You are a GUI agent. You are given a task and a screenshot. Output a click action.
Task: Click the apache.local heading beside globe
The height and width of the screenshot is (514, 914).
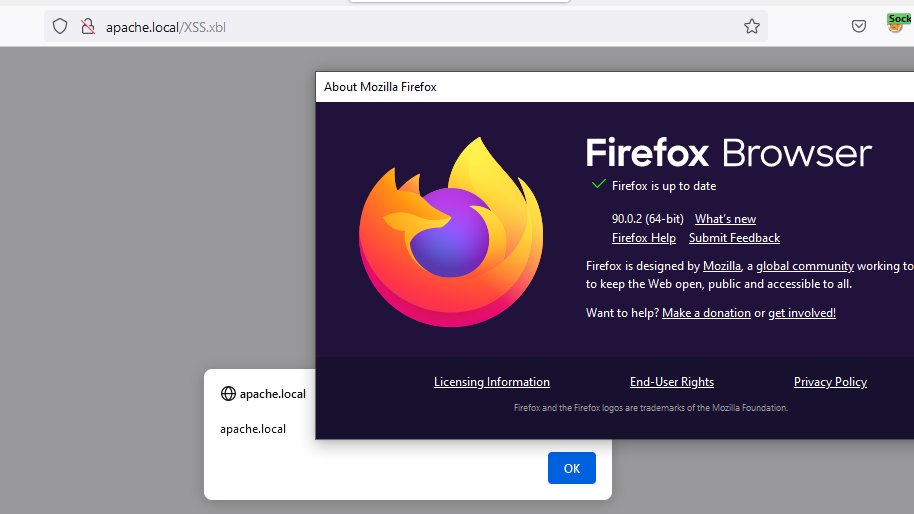tap(273, 394)
